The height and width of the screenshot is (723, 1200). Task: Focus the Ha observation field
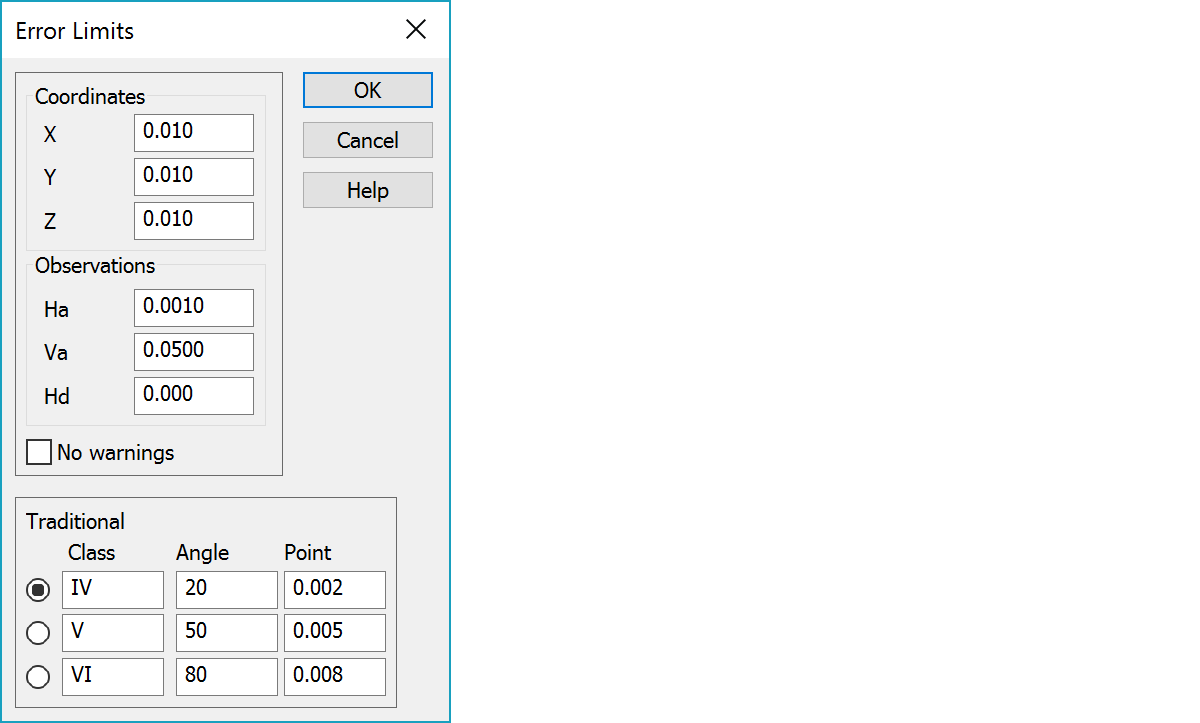194,308
